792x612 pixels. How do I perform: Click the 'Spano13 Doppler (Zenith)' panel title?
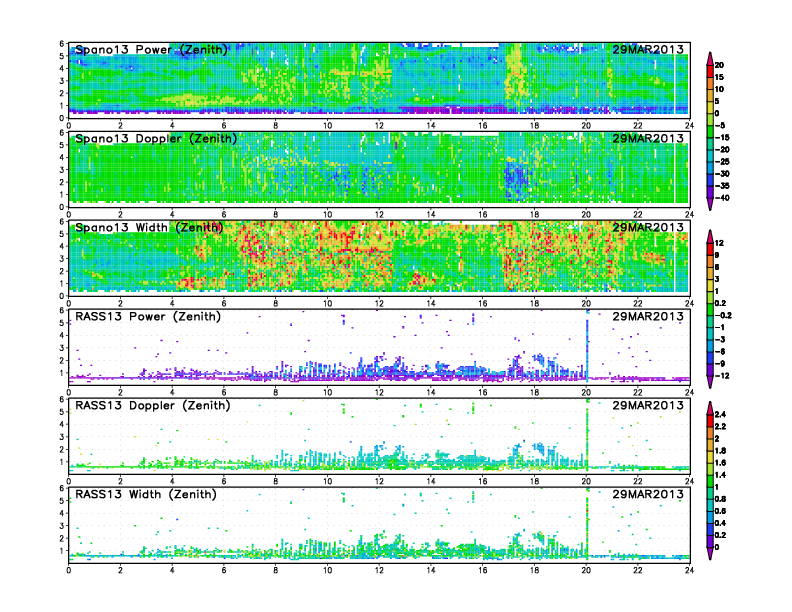pos(156,138)
